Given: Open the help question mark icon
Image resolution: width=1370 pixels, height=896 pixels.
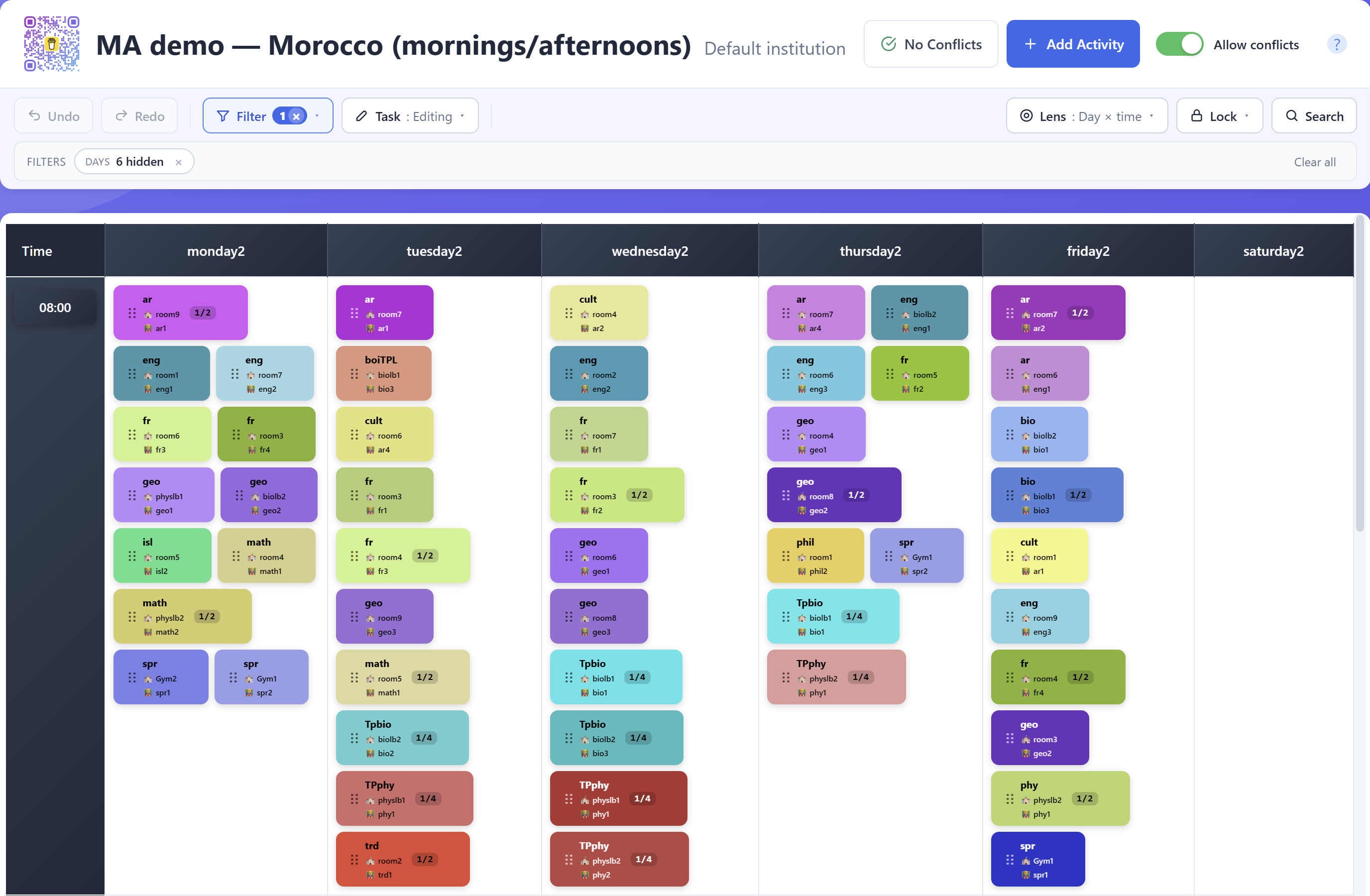Looking at the screenshot, I should click(1337, 44).
